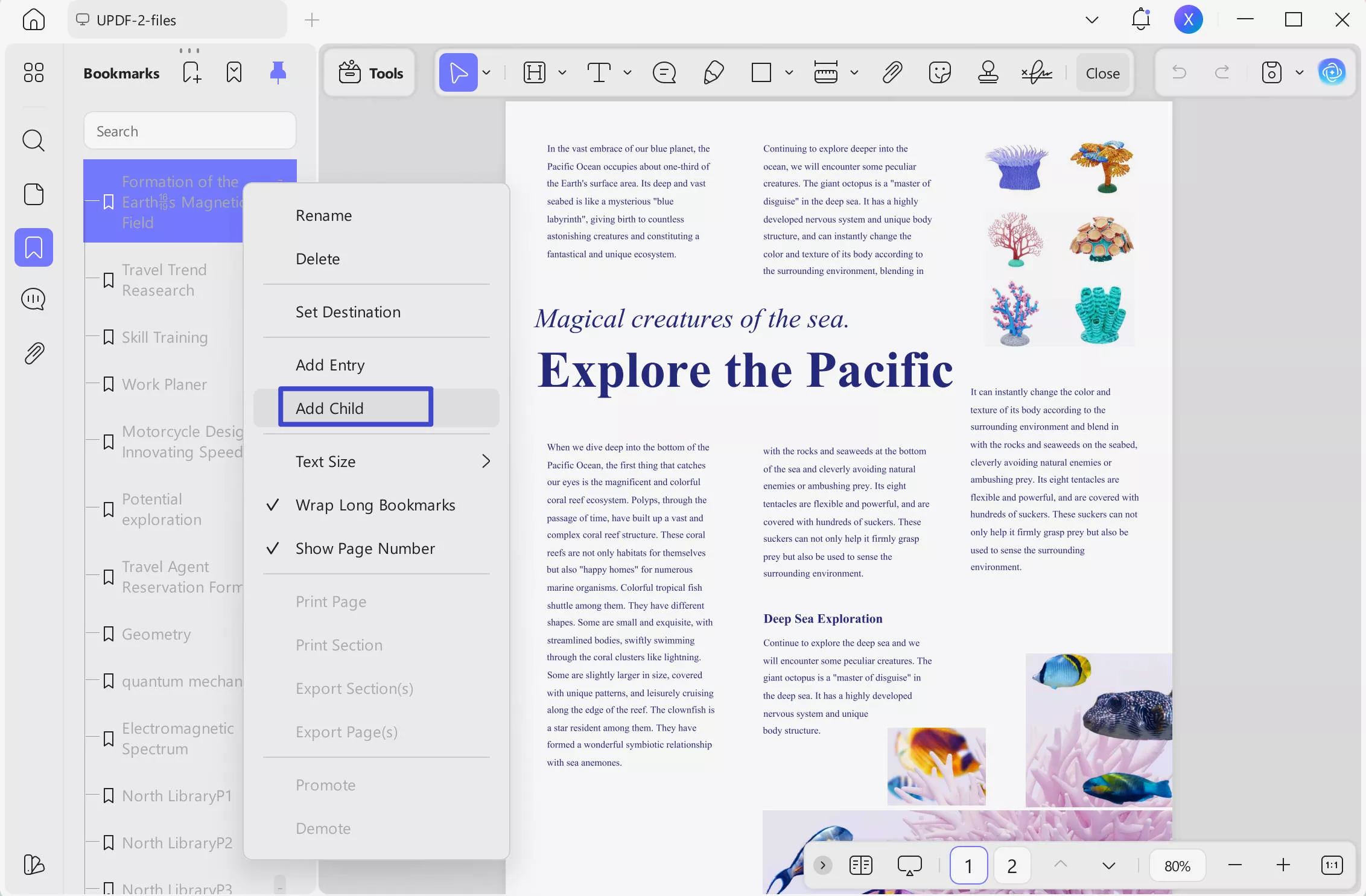
Task: Open the Tools button
Action: [370, 73]
